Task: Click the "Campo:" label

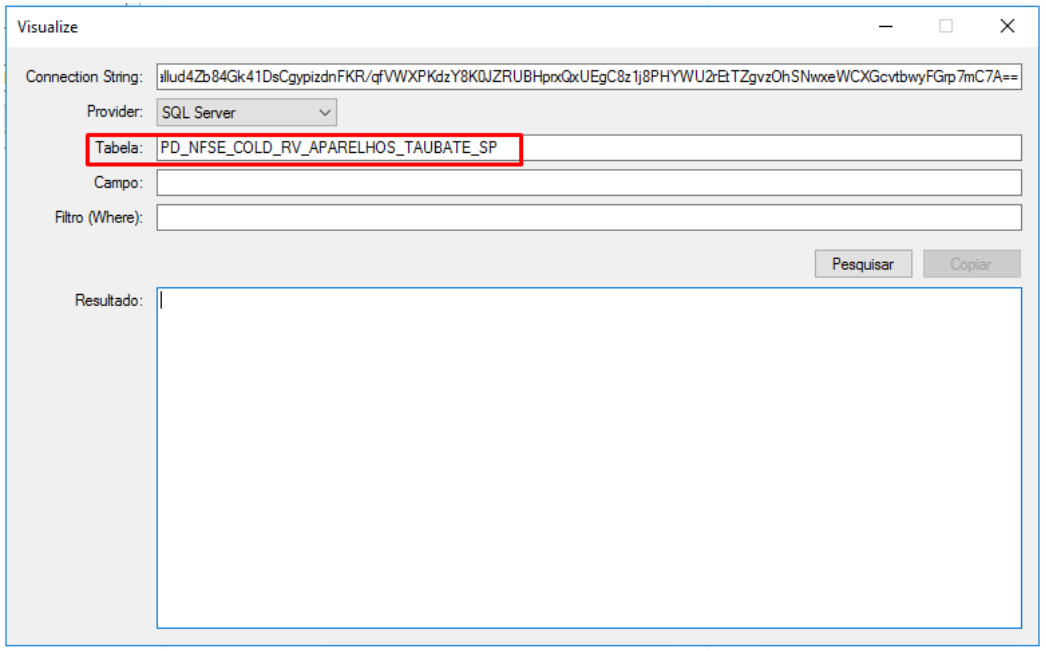Action: point(118,183)
